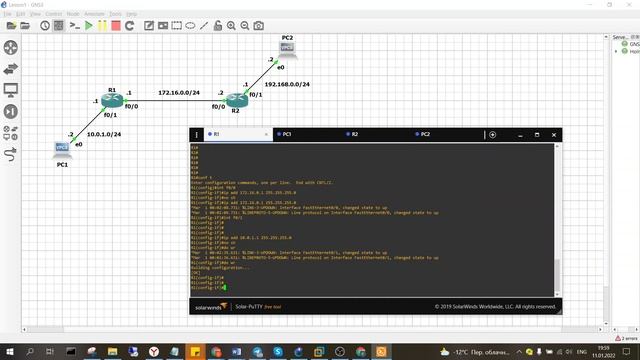Click the Zoom out magnifier

[245, 26]
